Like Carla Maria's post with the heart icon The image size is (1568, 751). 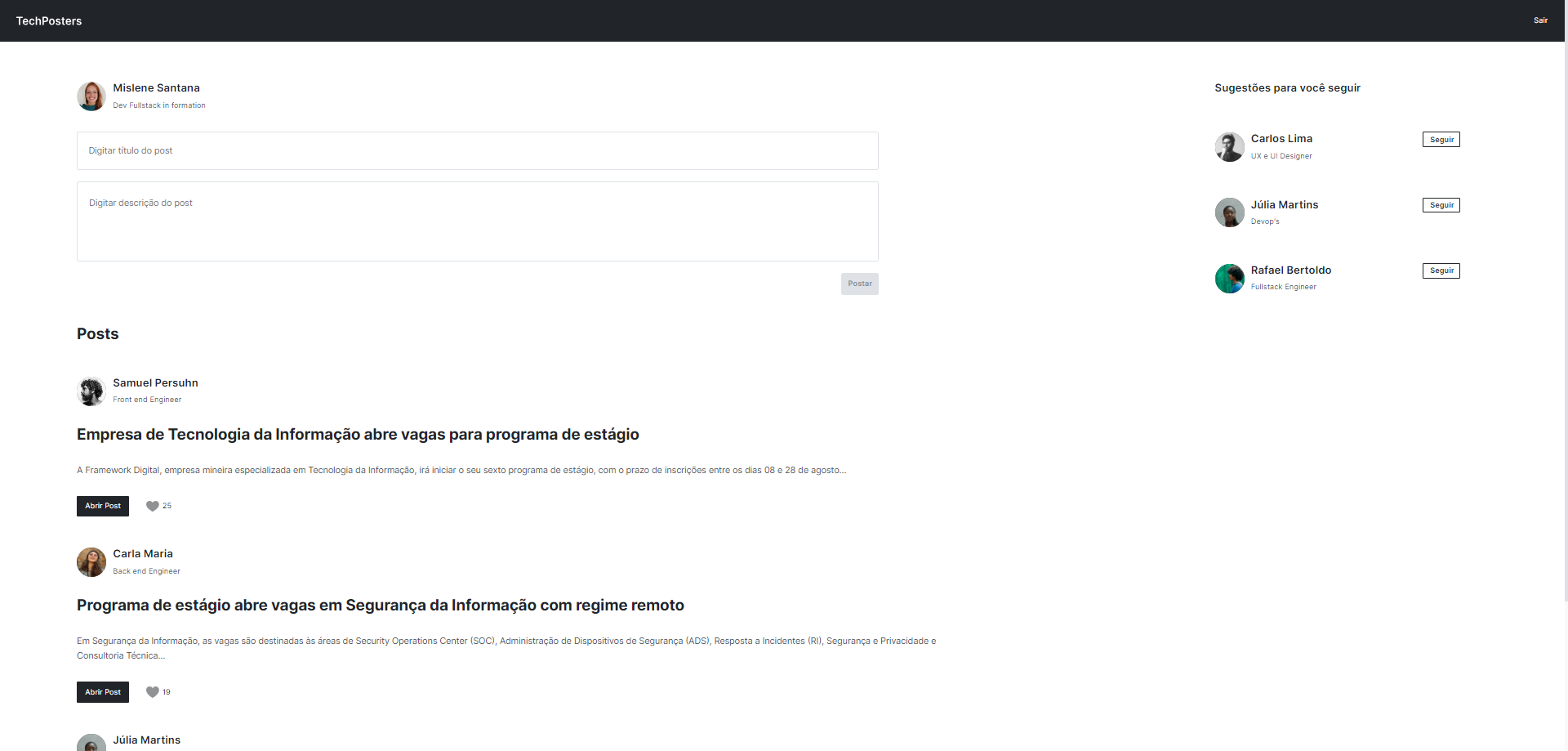[x=153, y=692]
